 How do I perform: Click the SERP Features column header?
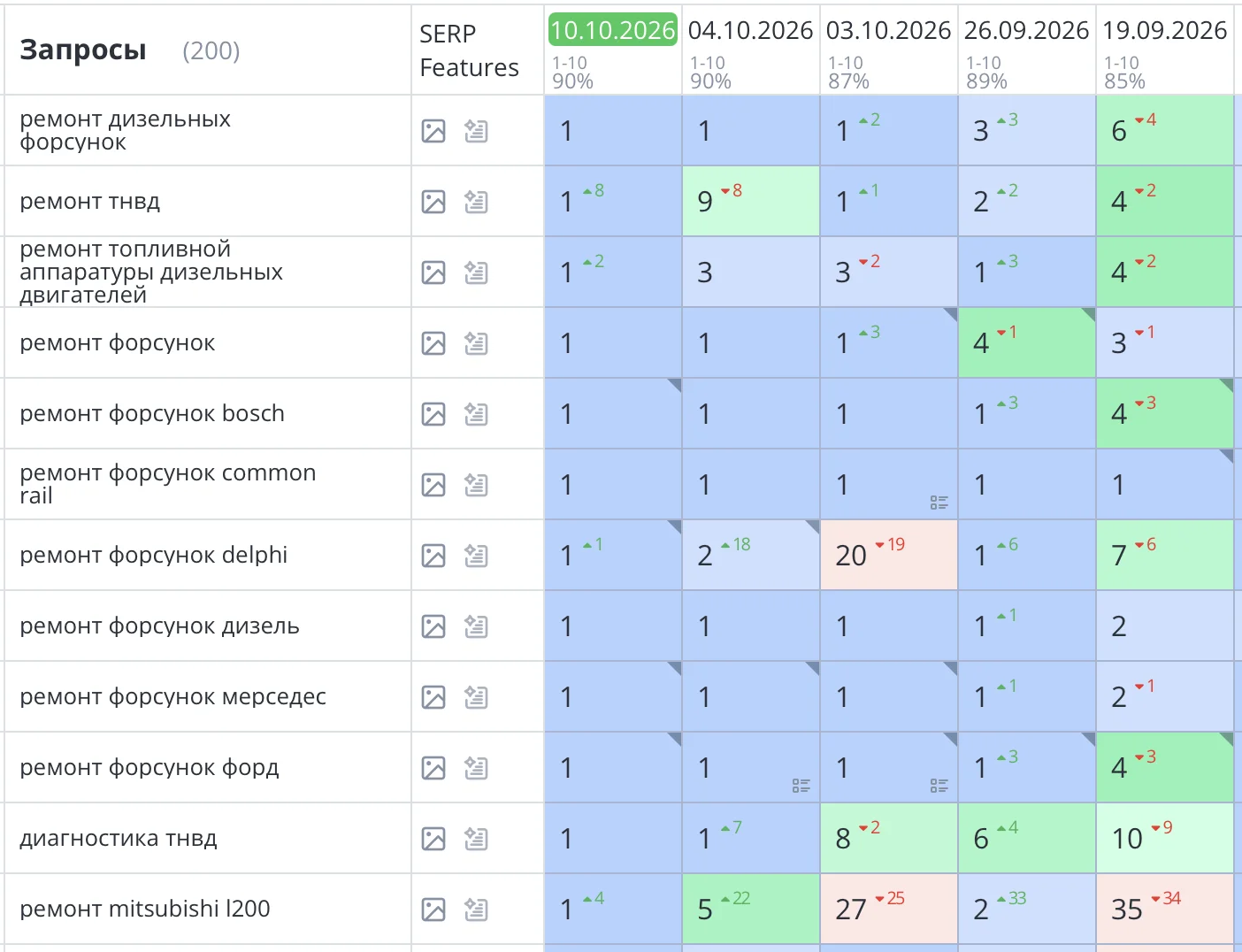469,50
